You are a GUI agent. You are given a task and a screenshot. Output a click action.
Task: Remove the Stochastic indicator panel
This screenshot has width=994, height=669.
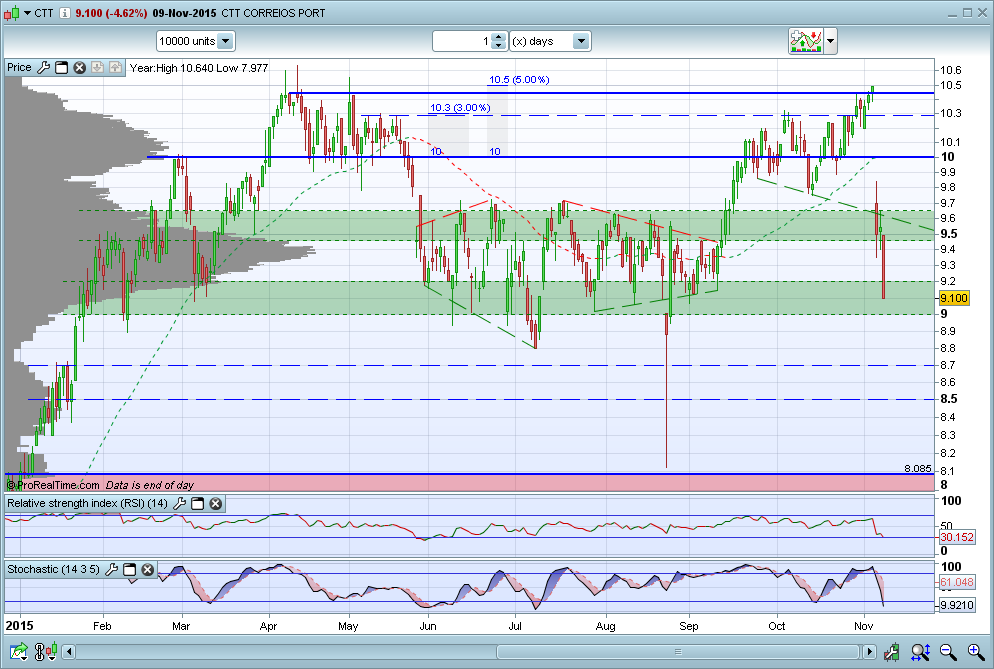[x=147, y=569]
